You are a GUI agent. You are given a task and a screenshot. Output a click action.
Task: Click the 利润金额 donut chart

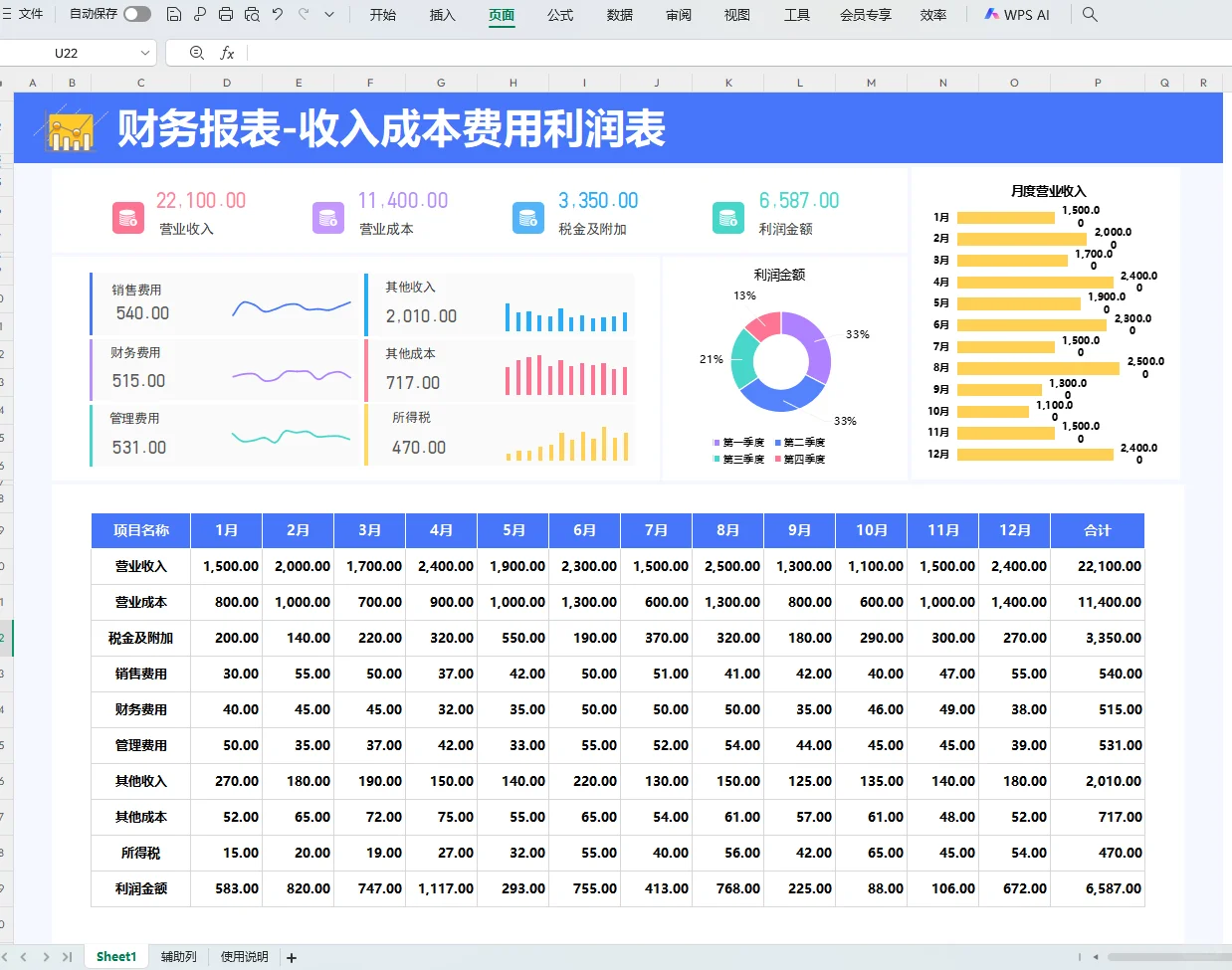(781, 362)
